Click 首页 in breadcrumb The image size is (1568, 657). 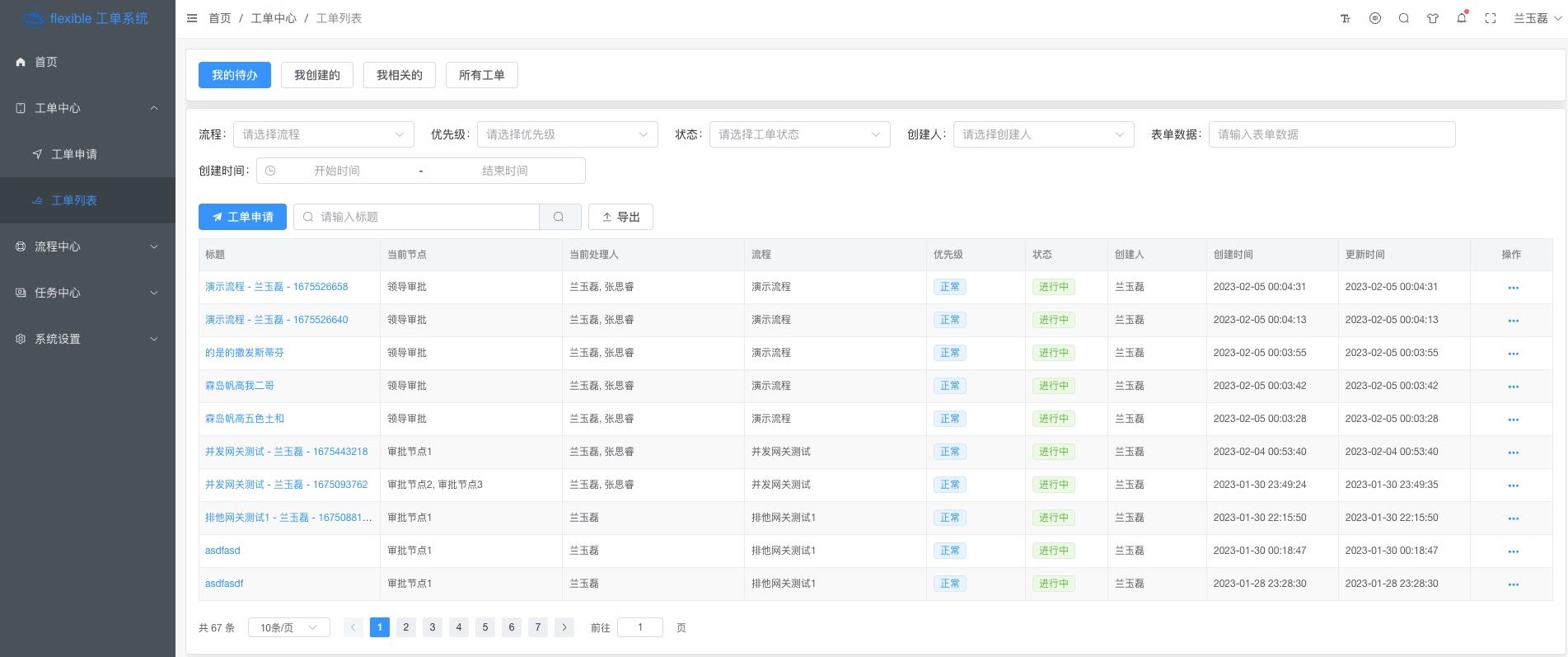click(x=220, y=18)
